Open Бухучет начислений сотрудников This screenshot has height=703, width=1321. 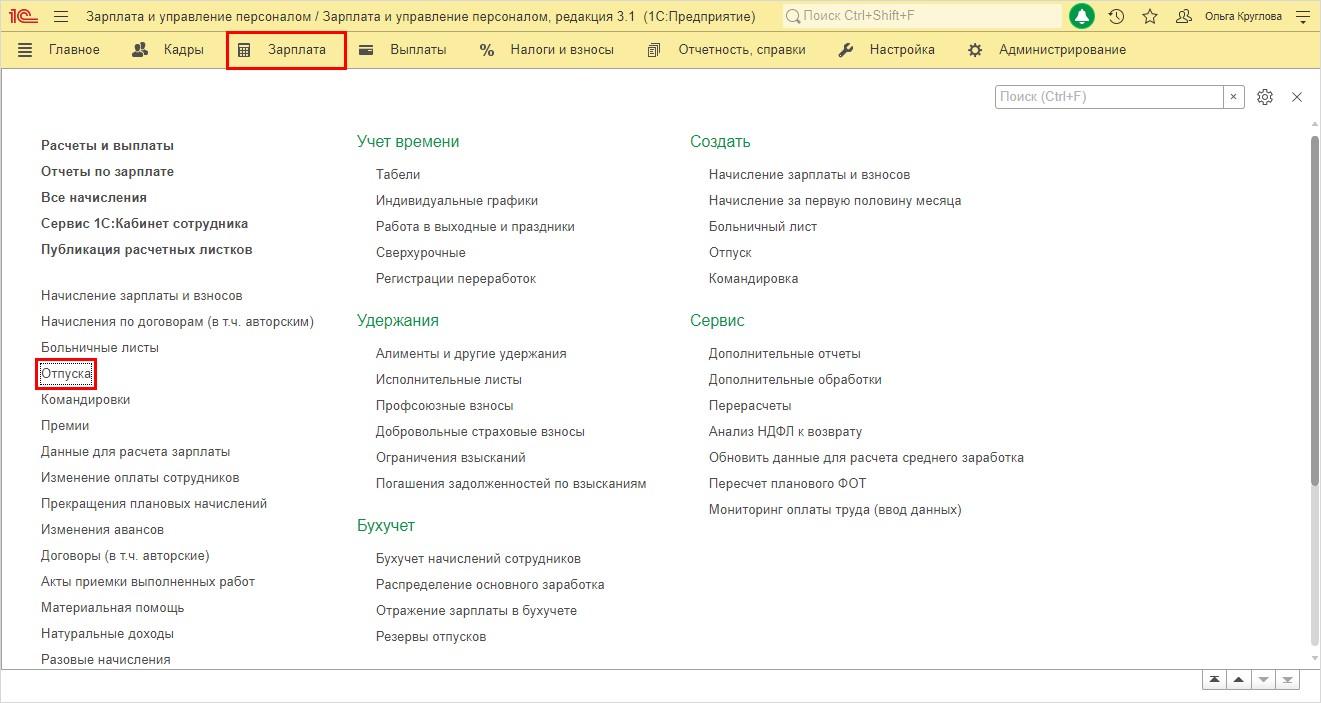click(478, 558)
